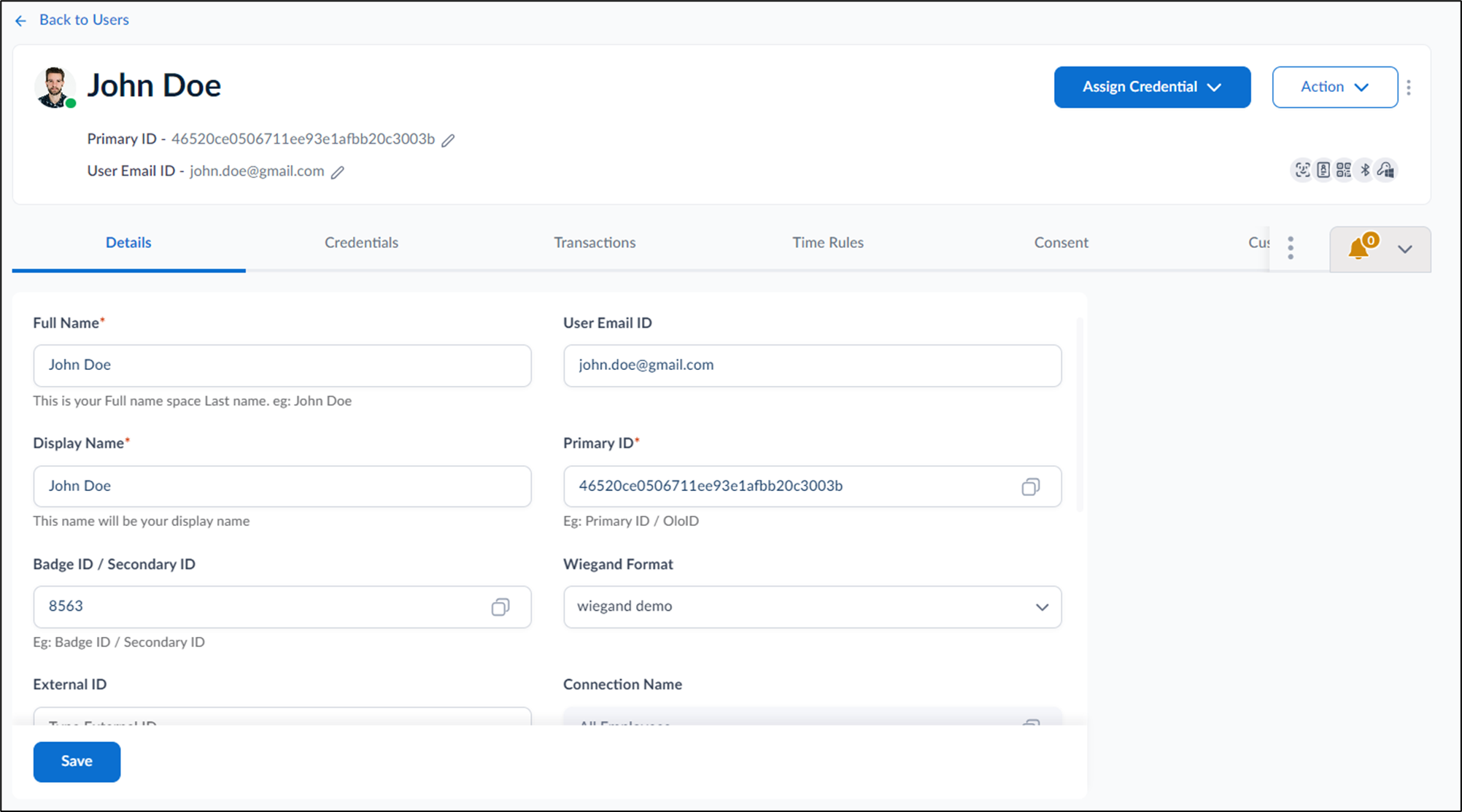Click the QR code credential icon
This screenshot has height=812, width=1462.
click(1344, 170)
